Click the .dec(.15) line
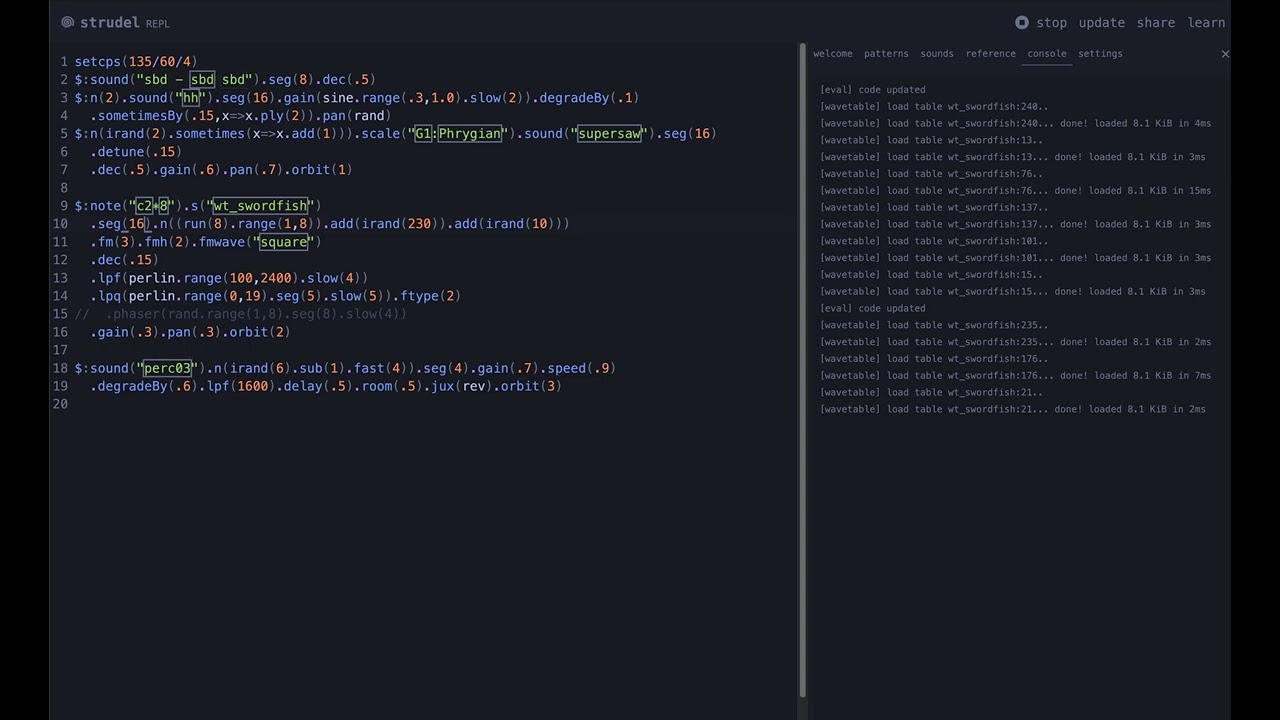 (124, 260)
